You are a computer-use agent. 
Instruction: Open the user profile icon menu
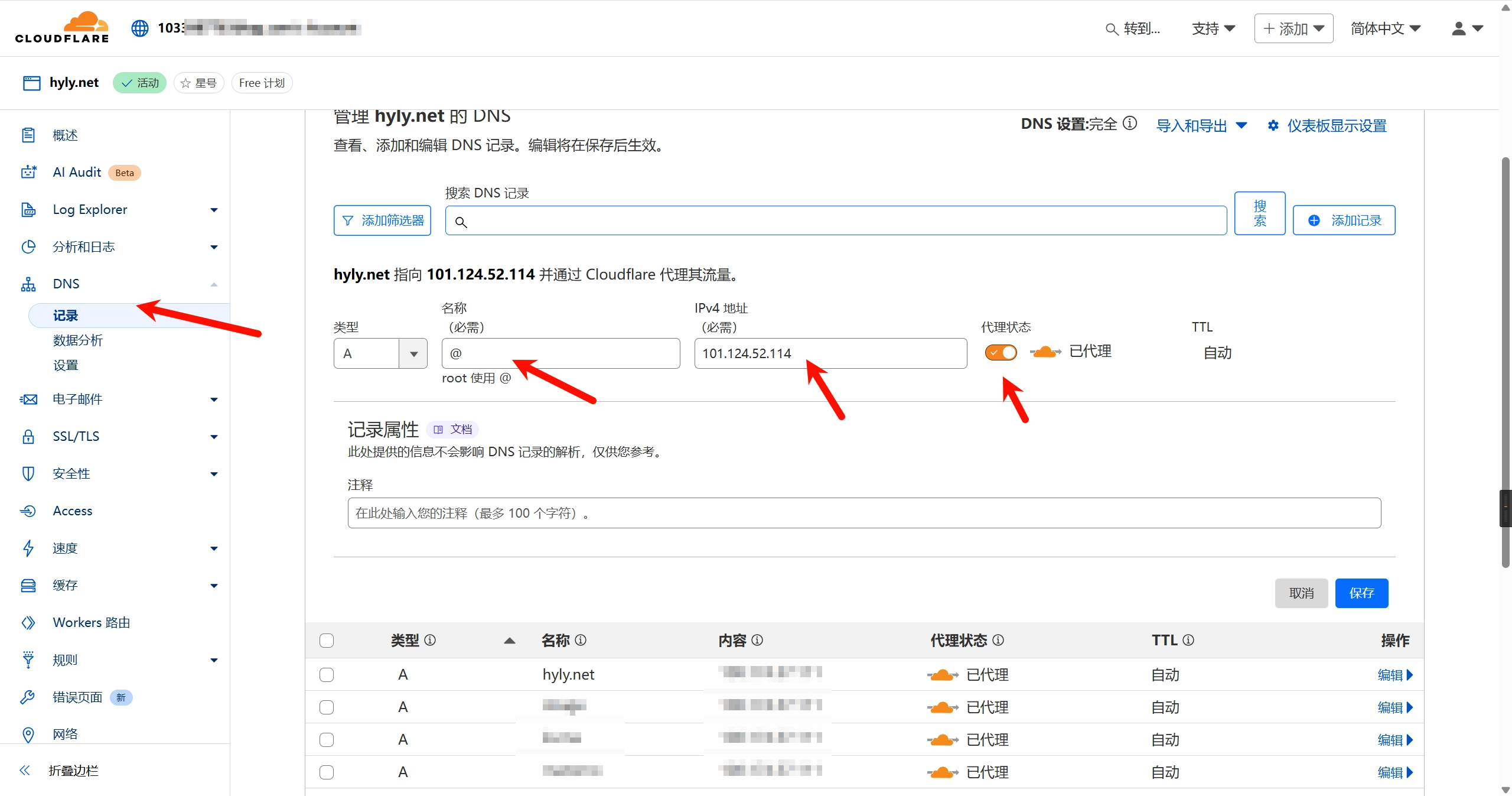[1467, 28]
